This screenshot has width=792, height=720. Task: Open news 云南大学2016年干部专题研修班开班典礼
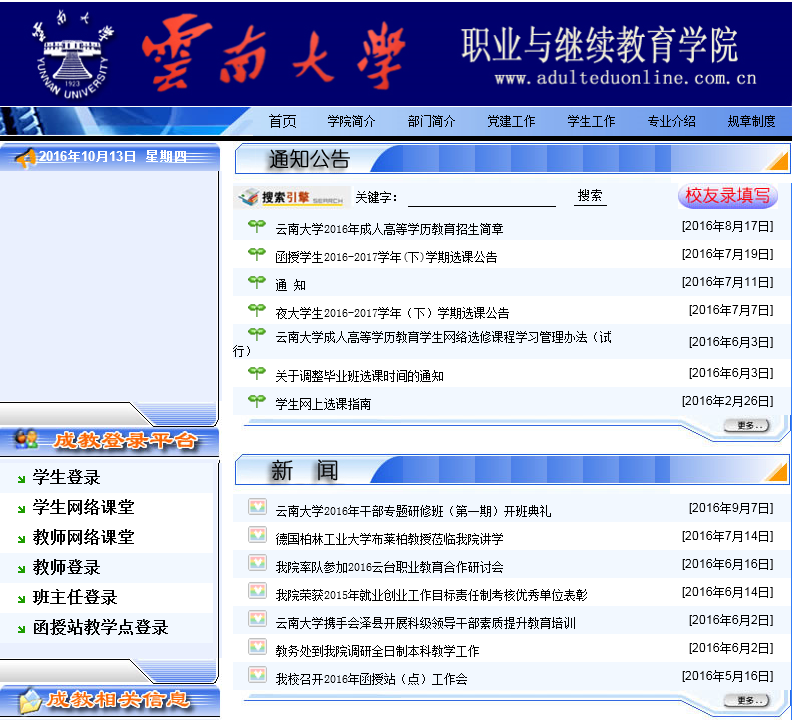coord(413,511)
